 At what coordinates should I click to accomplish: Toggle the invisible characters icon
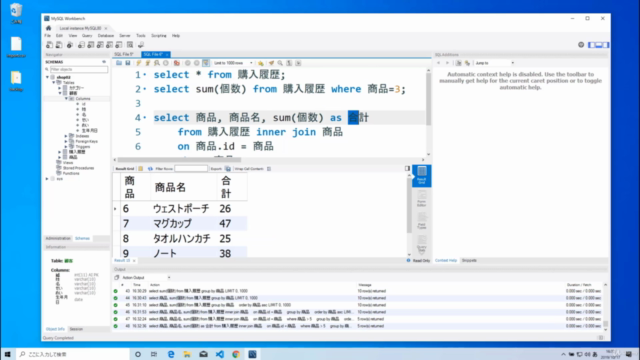289,63
